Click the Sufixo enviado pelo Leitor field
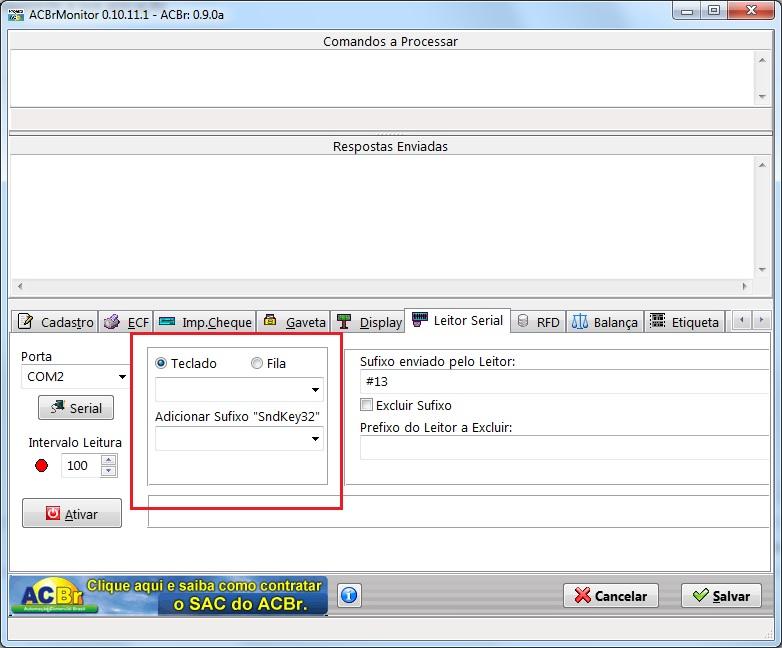The image size is (782, 648). pos(564,382)
